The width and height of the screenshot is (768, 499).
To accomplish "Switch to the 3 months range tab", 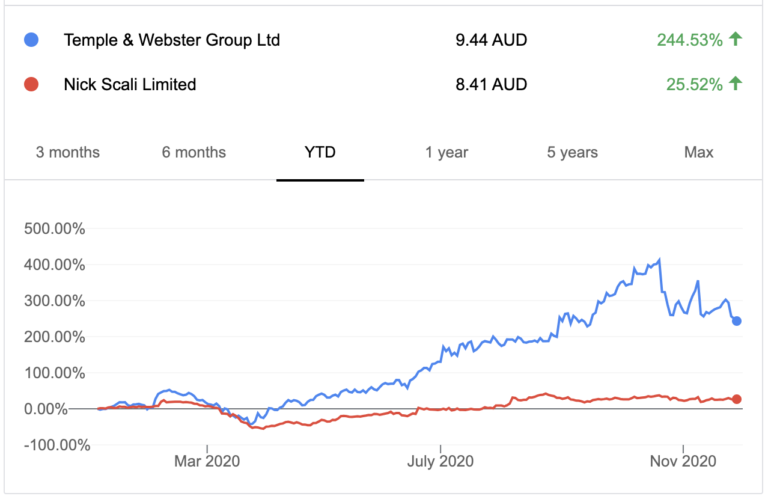I will pyautogui.click(x=68, y=153).
